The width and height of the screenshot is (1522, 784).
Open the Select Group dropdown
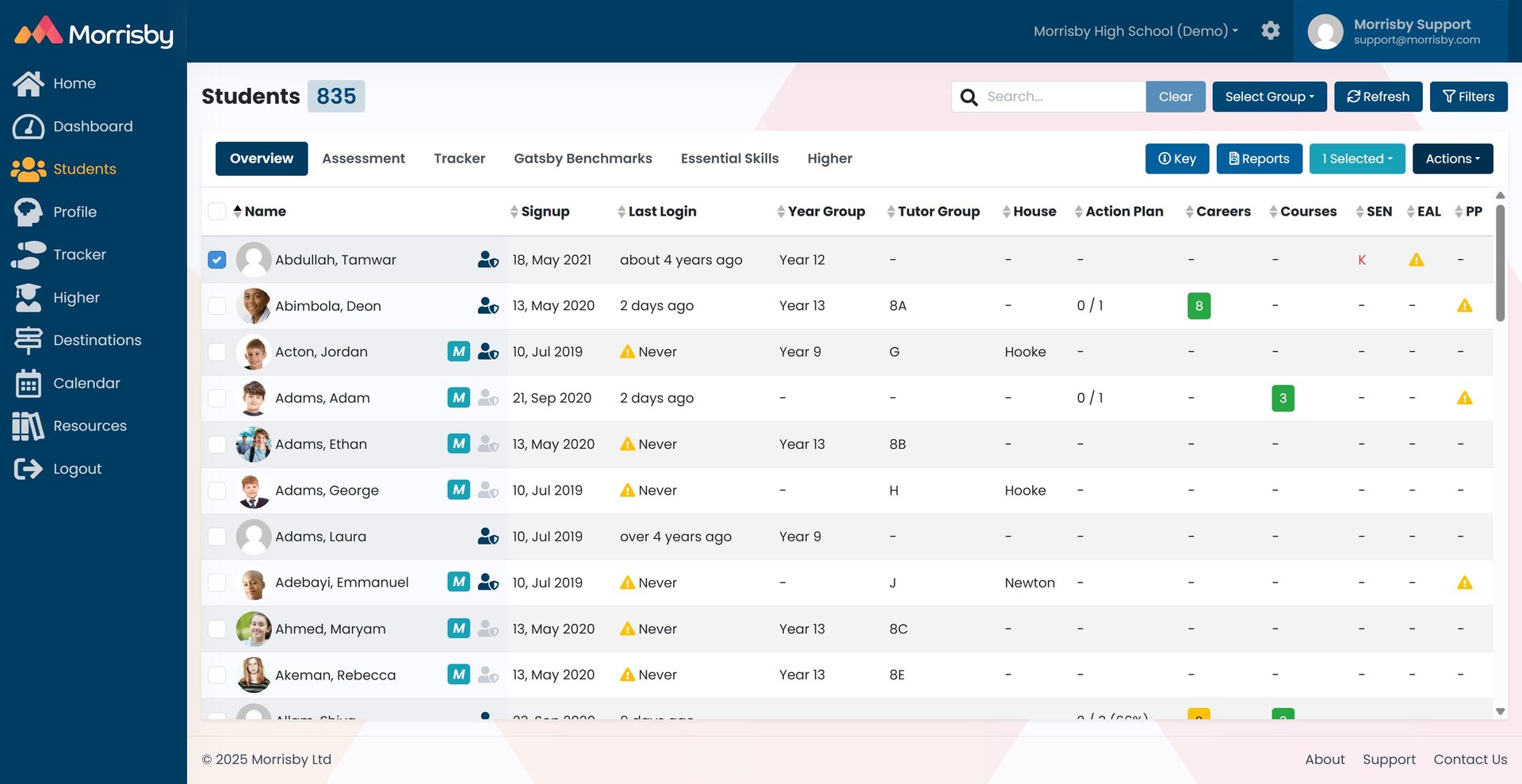click(1268, 97)
